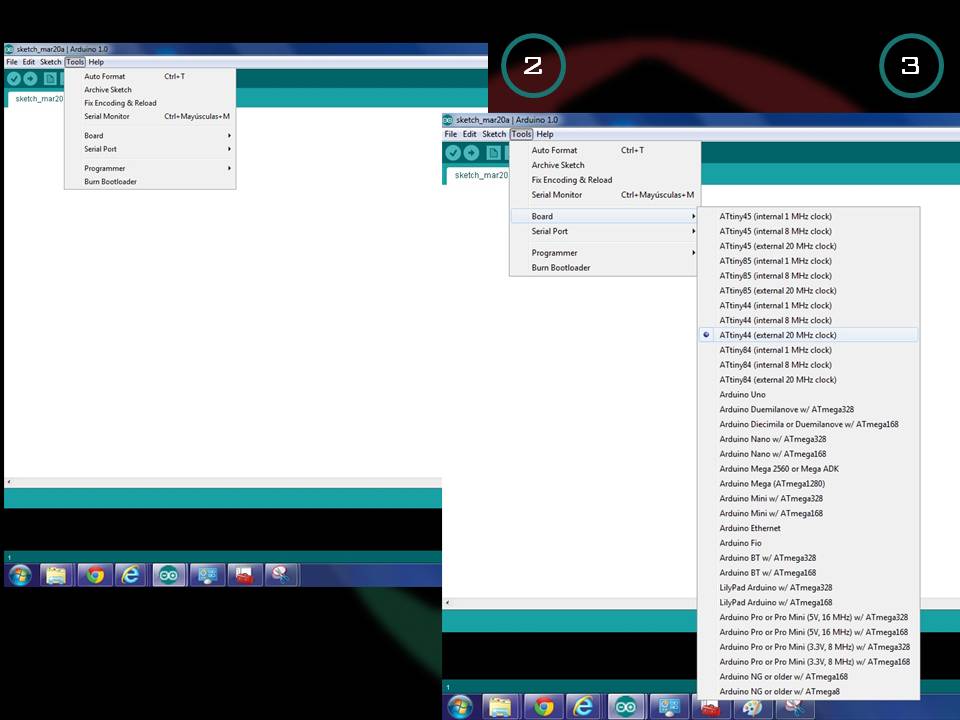Choose Arduino Duemilanove w/ ATmega328 board
Viewport: 960px width, 720px height.
(808, 409)
